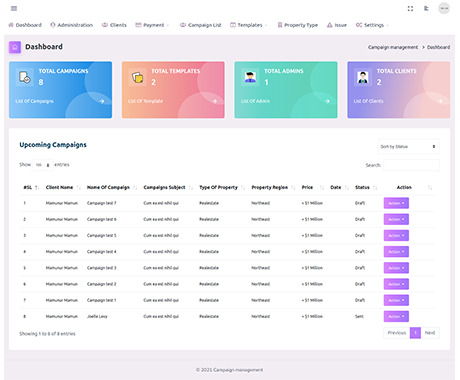
Task: Open the Sort by Status dropdown
Action: pos(408,146)
